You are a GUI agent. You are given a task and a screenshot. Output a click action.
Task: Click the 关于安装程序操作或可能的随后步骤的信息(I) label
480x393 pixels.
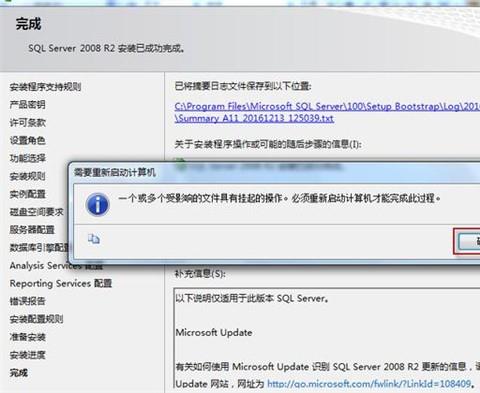pyautogui.click(x=268, y=144)
